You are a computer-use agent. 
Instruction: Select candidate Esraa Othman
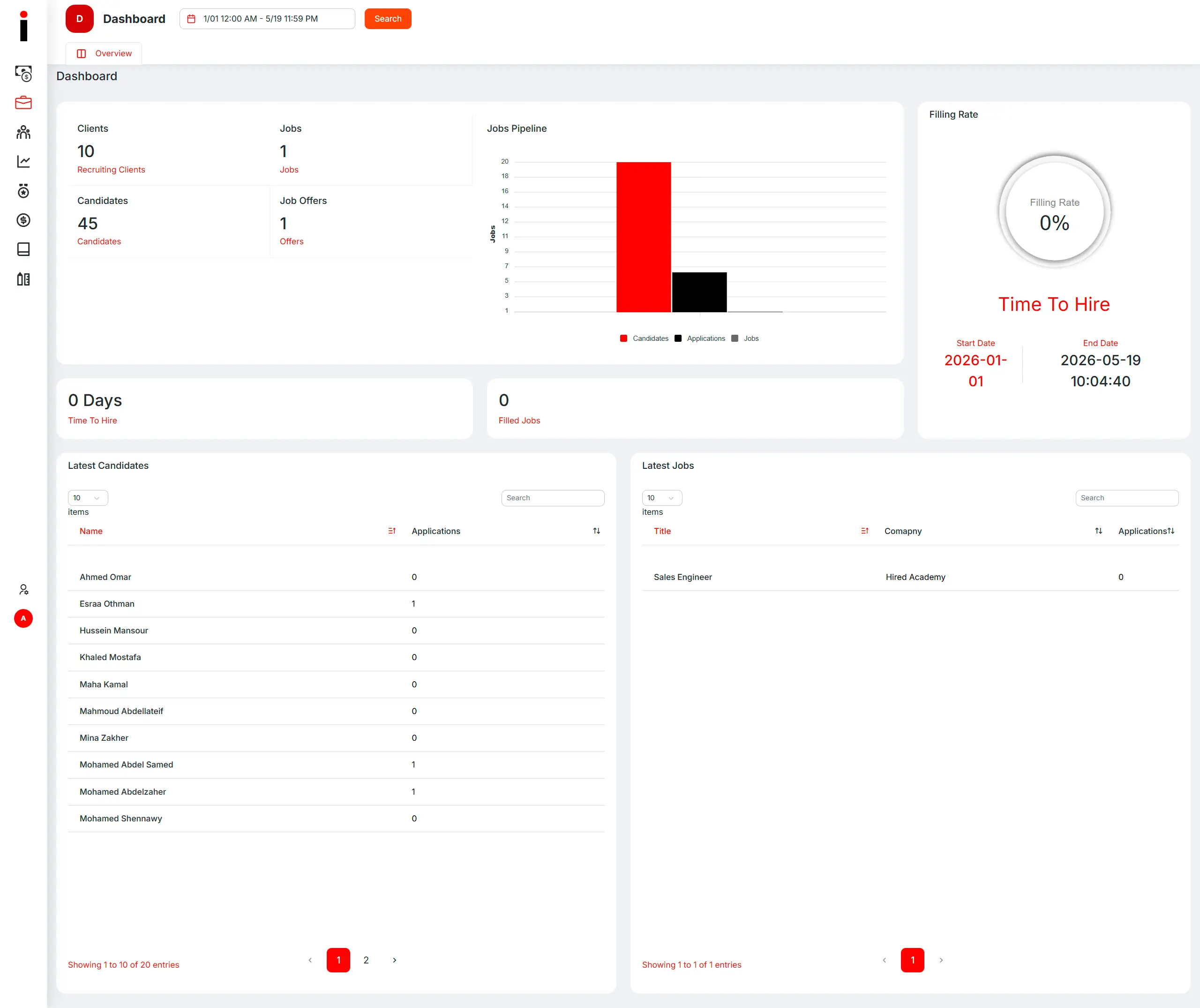click(107, 604)
